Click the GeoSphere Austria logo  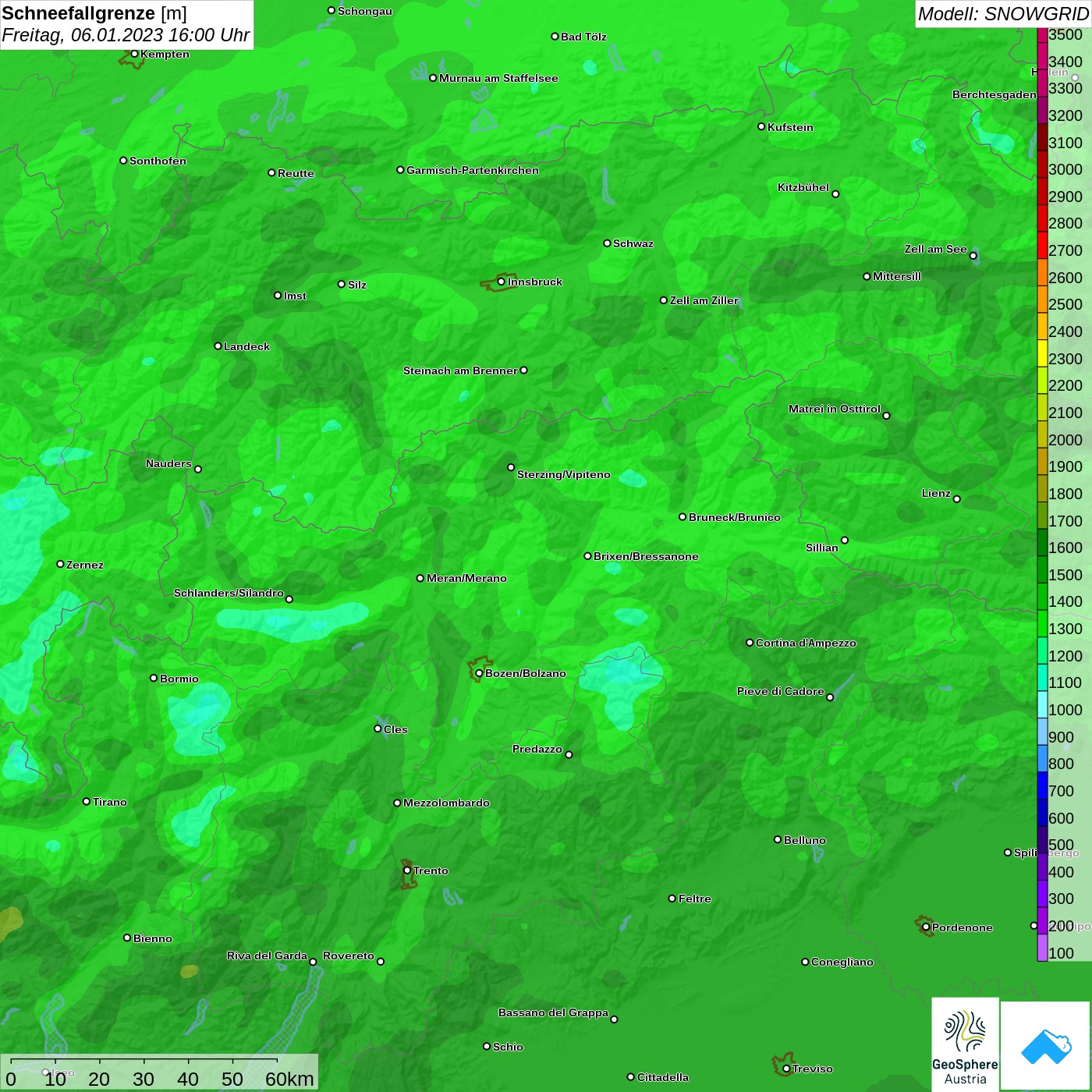coord(965,1044)
